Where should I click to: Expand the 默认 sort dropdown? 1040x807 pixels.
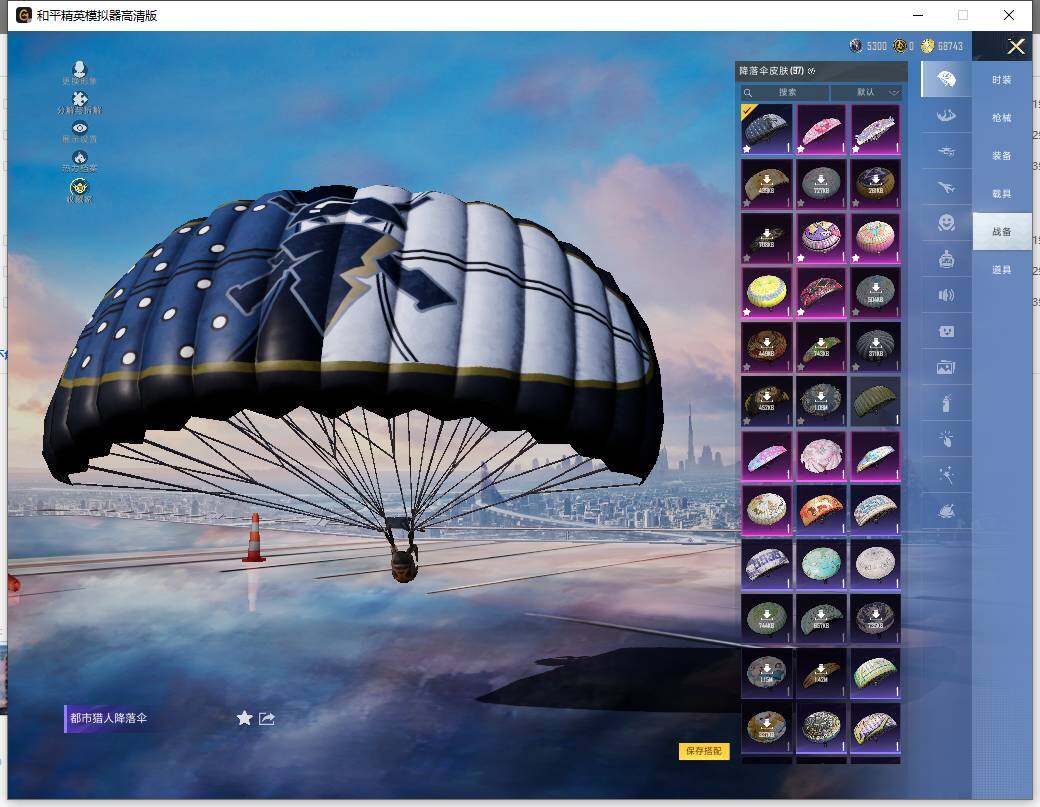[x=866, y=92]
